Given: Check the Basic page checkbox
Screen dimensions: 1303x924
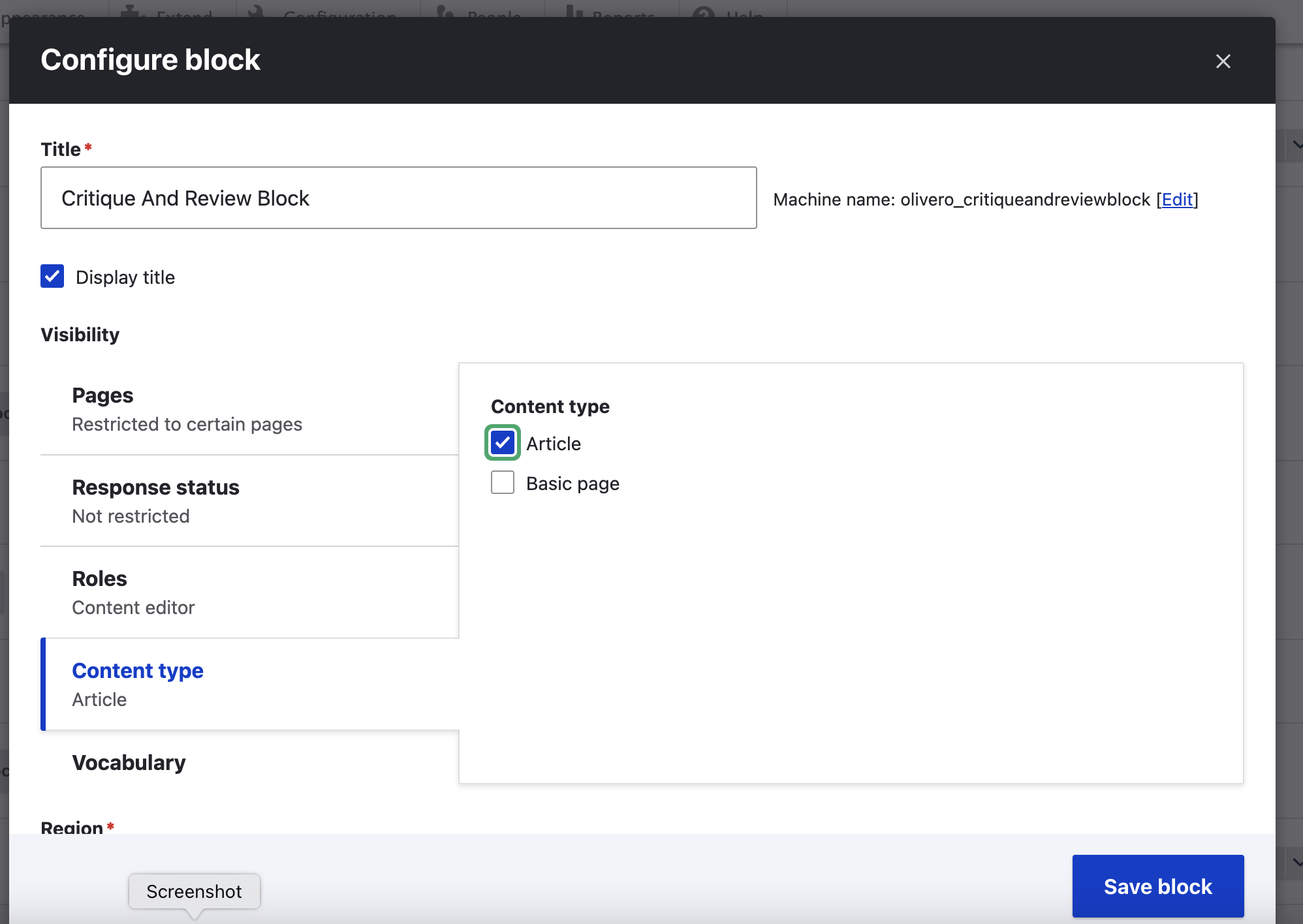Looking at the screenshot, I should click(x=503, y=483).
